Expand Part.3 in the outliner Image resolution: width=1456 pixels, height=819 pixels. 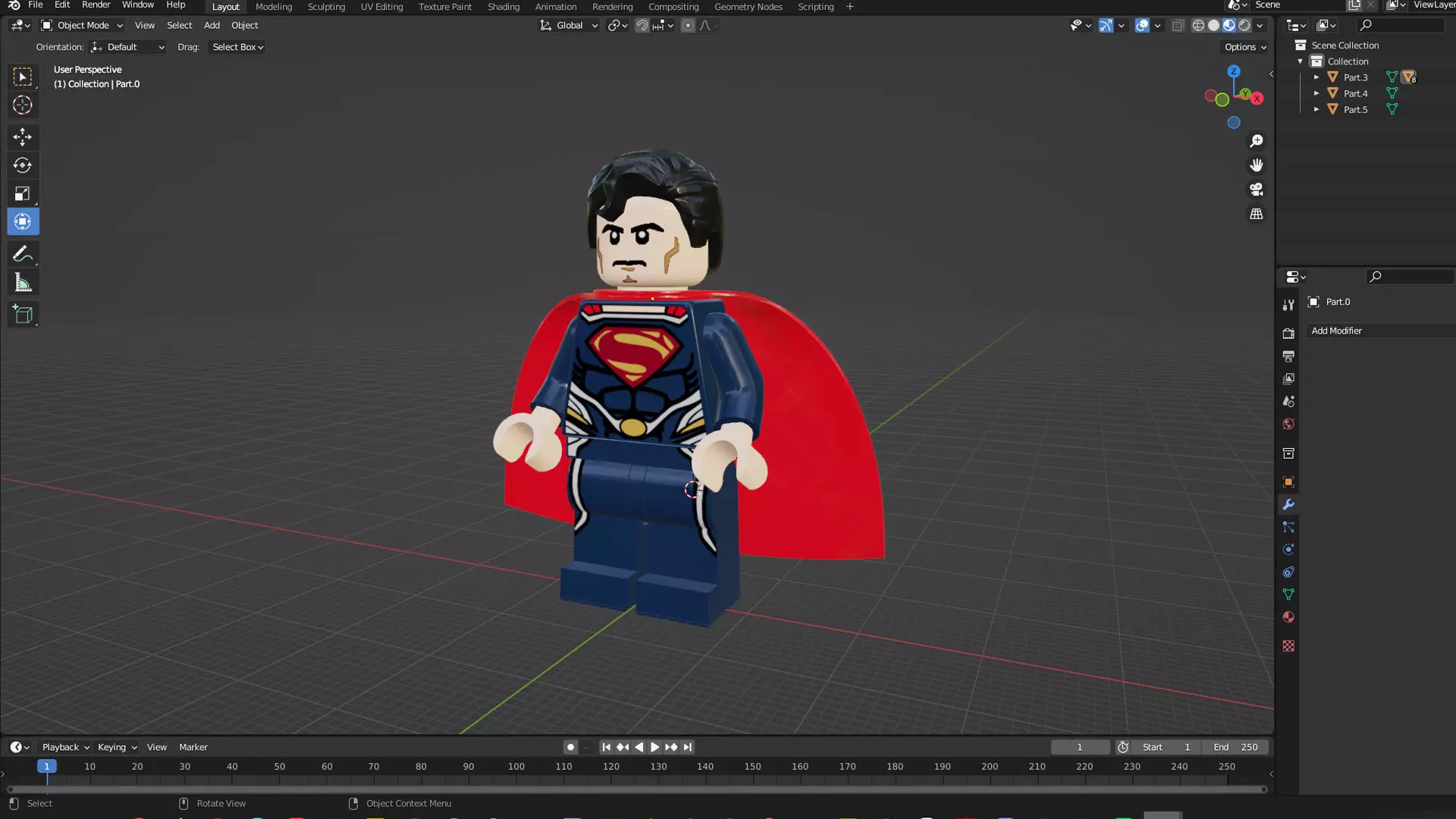1316,77
